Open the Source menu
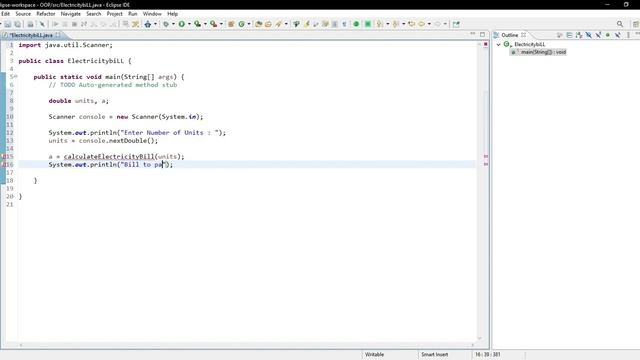The image size is (640, 360). click(x=23, y=14)
